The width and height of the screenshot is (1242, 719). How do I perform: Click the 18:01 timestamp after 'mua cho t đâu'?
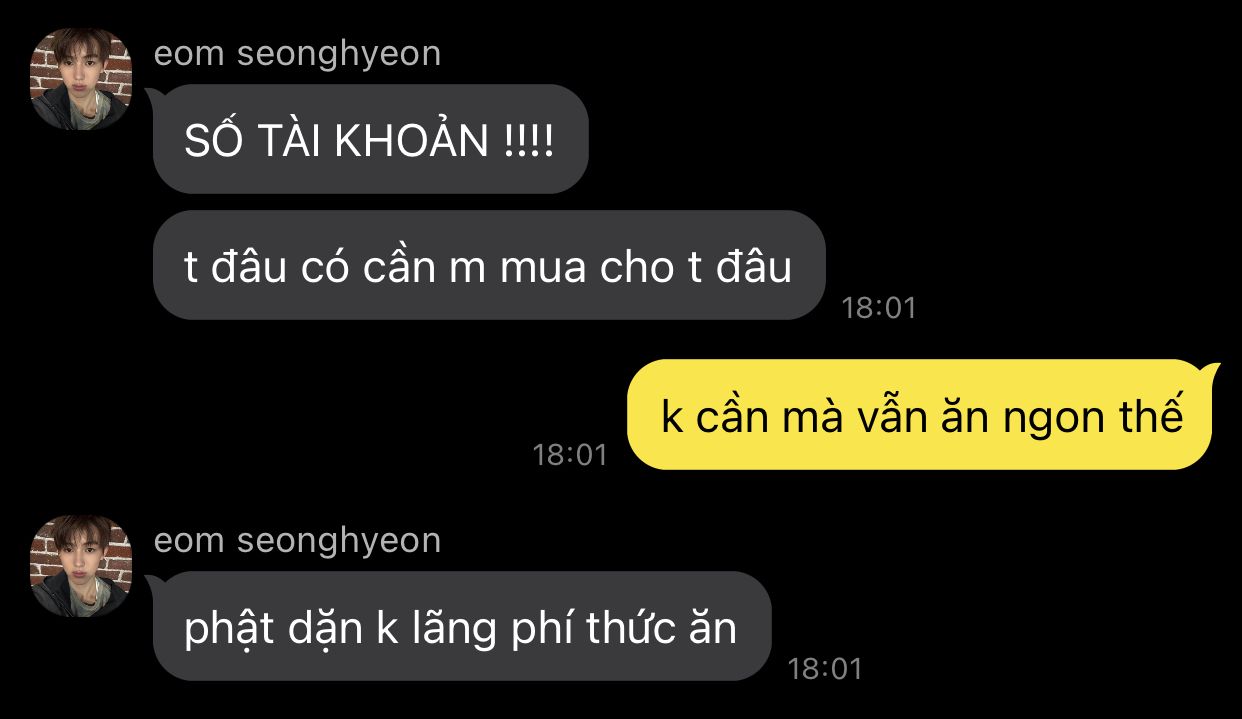click(x=879, y=307)
